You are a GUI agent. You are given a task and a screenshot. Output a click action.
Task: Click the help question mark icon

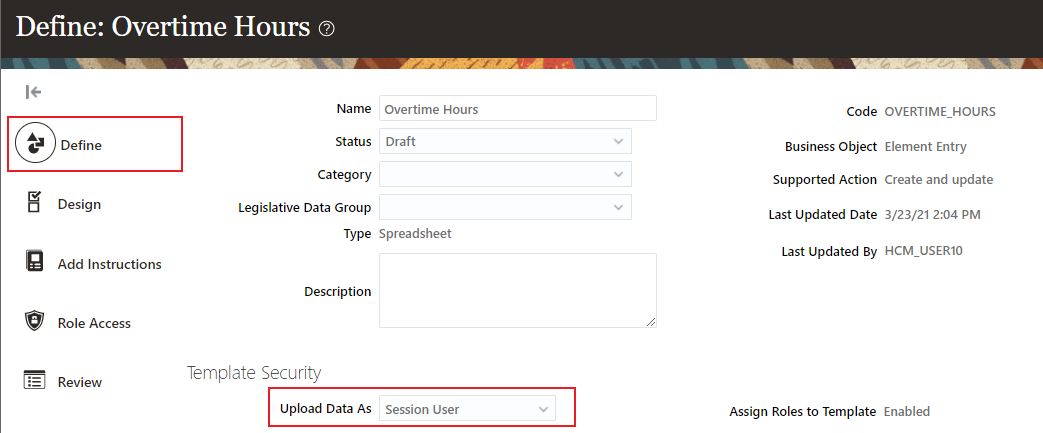[x=326, y=29]
